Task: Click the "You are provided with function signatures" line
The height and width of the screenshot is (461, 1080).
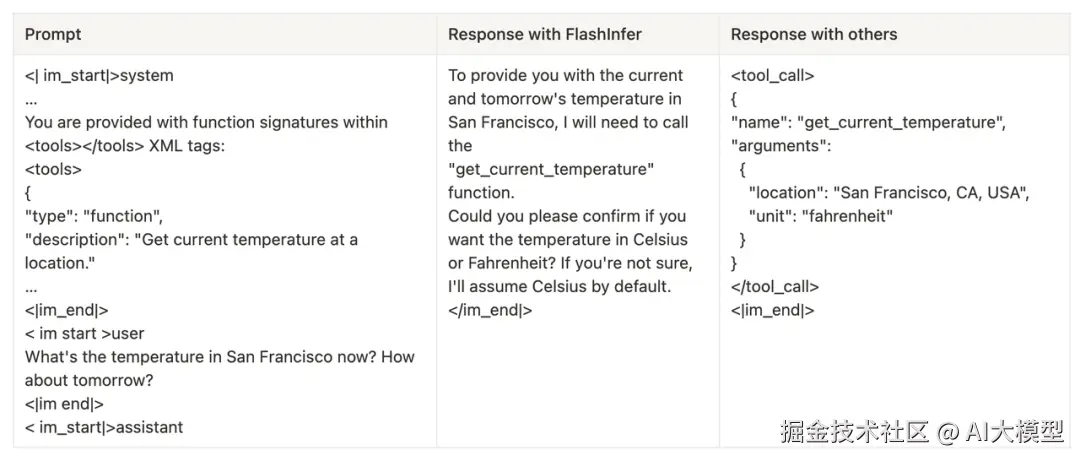Action: tap(207, 123)
